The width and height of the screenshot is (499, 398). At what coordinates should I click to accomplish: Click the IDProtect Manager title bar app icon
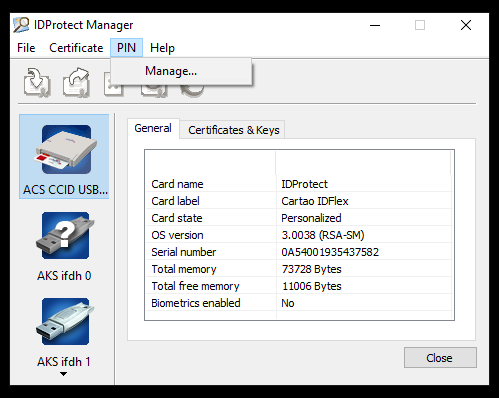21,25
